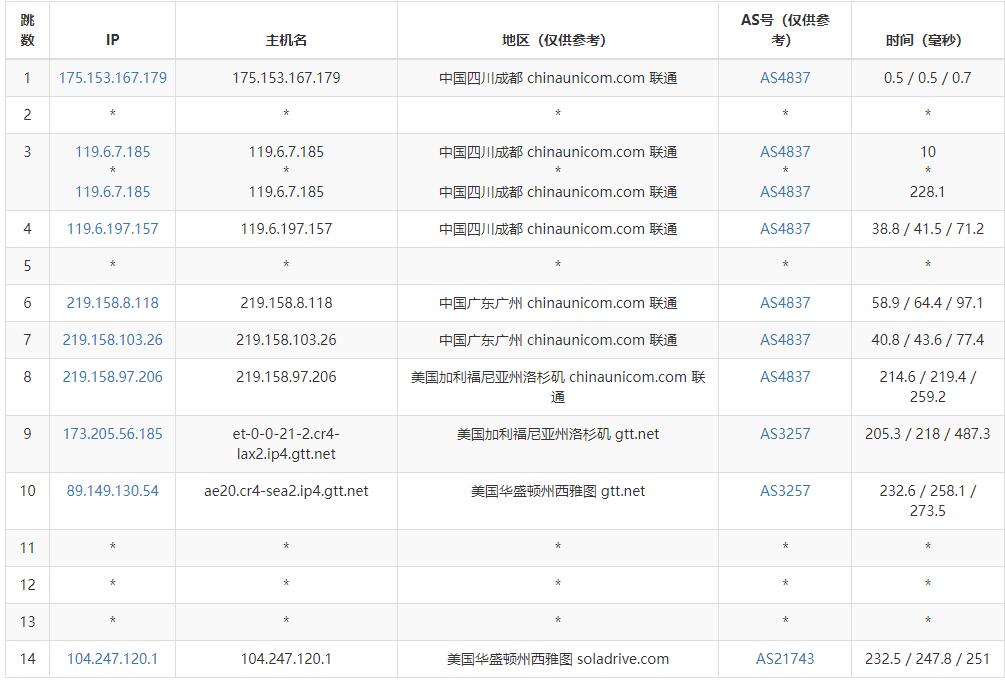This screenshot has height=682, width=1005.
Task: Open the AS21743 link
Action: click(x=785, y=659)
